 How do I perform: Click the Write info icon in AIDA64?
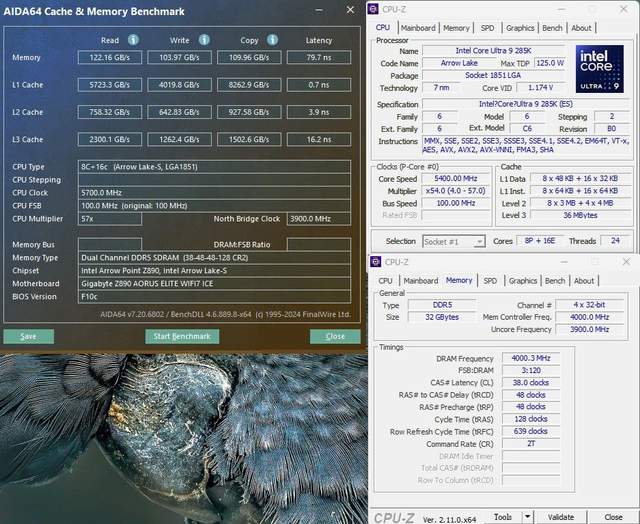[204, 40]
